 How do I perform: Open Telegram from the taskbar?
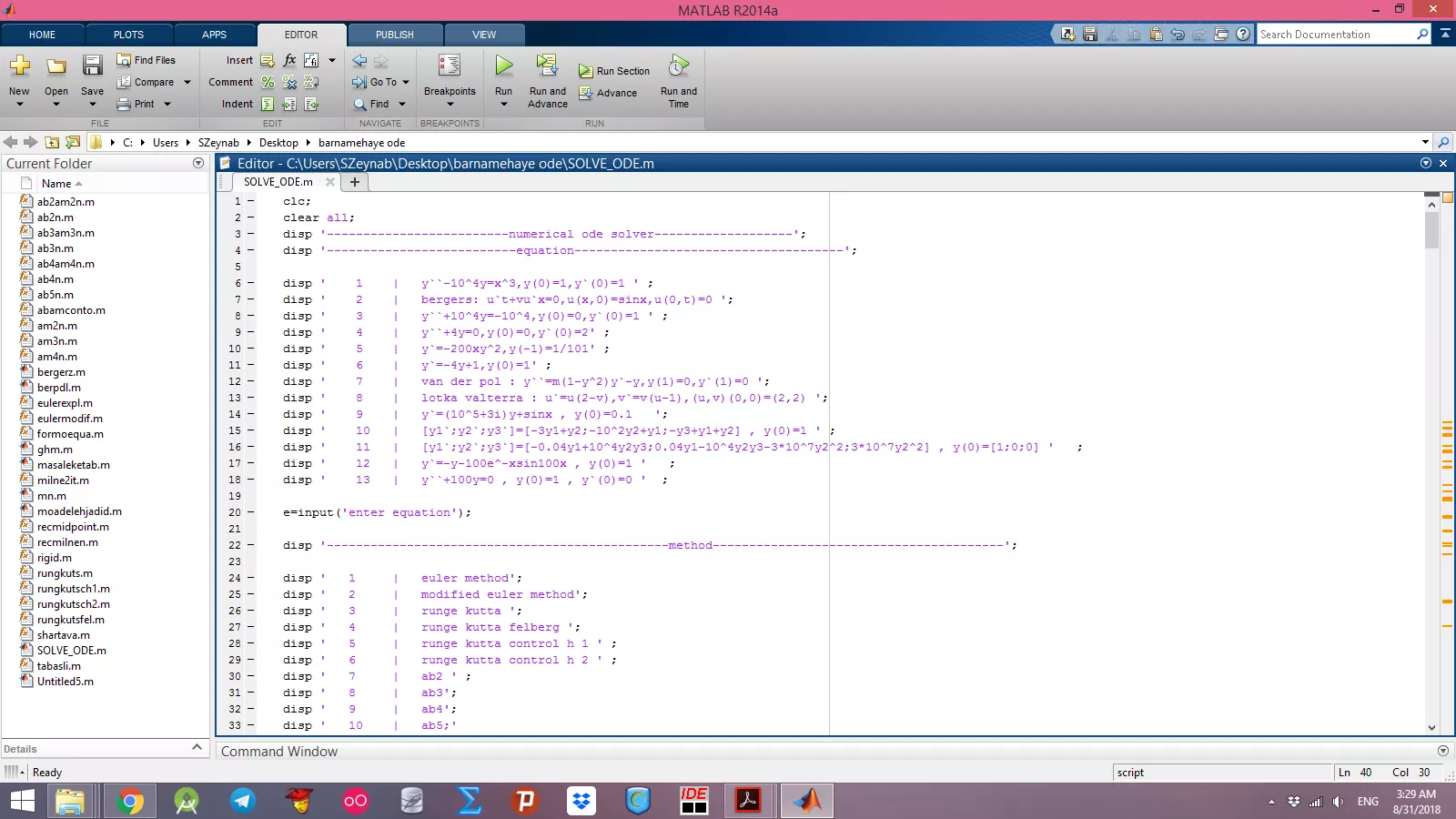point(242,801)
